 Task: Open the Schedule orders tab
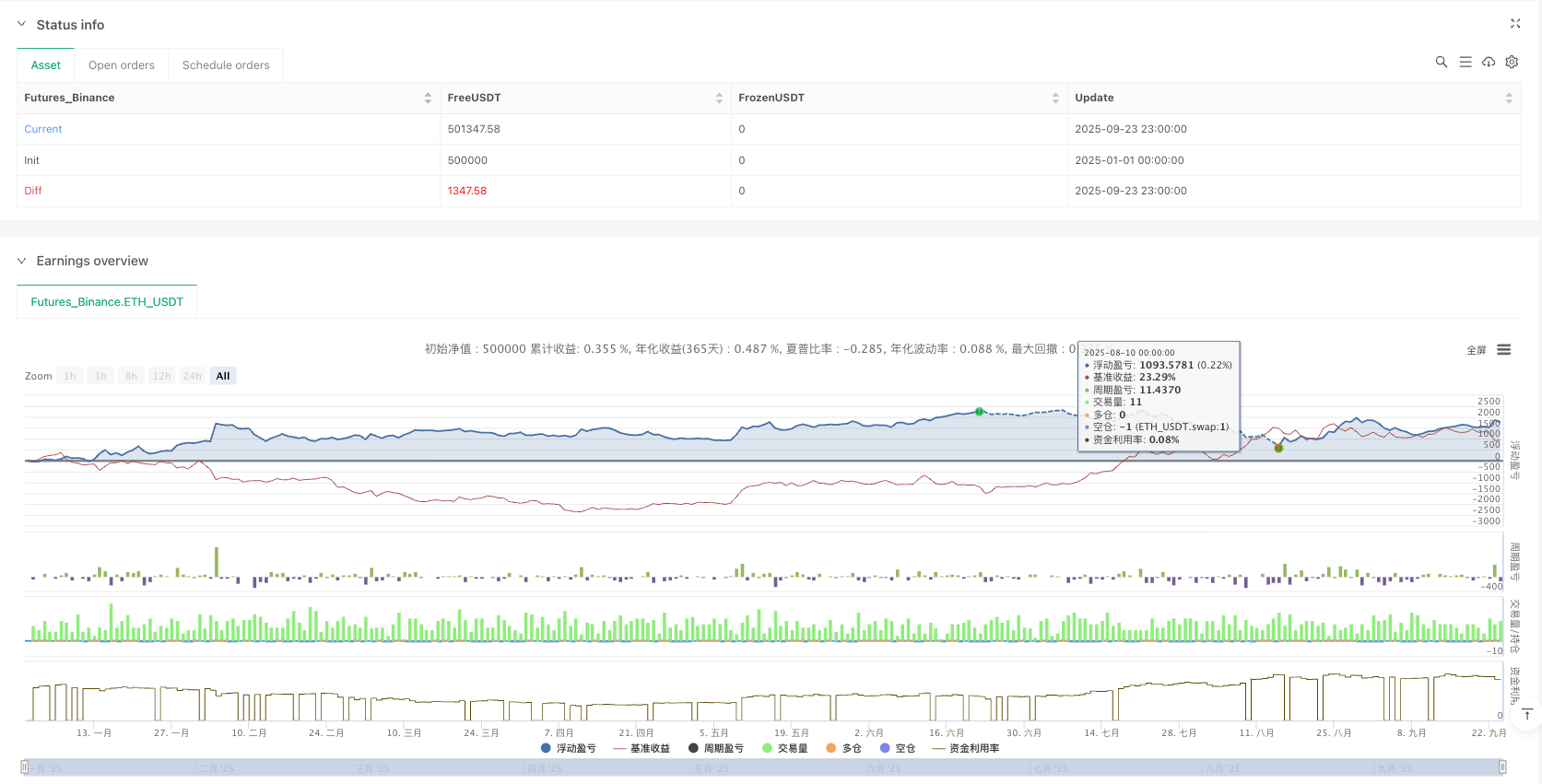(226, 65)
